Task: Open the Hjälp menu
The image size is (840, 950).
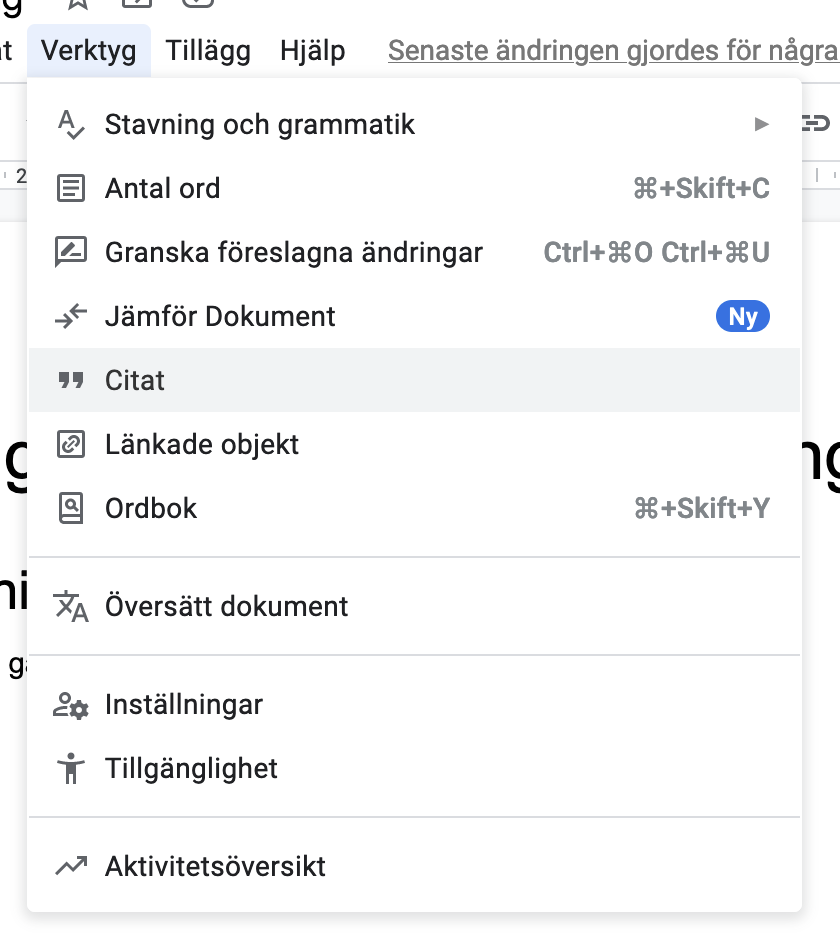Action: point(313,50)
